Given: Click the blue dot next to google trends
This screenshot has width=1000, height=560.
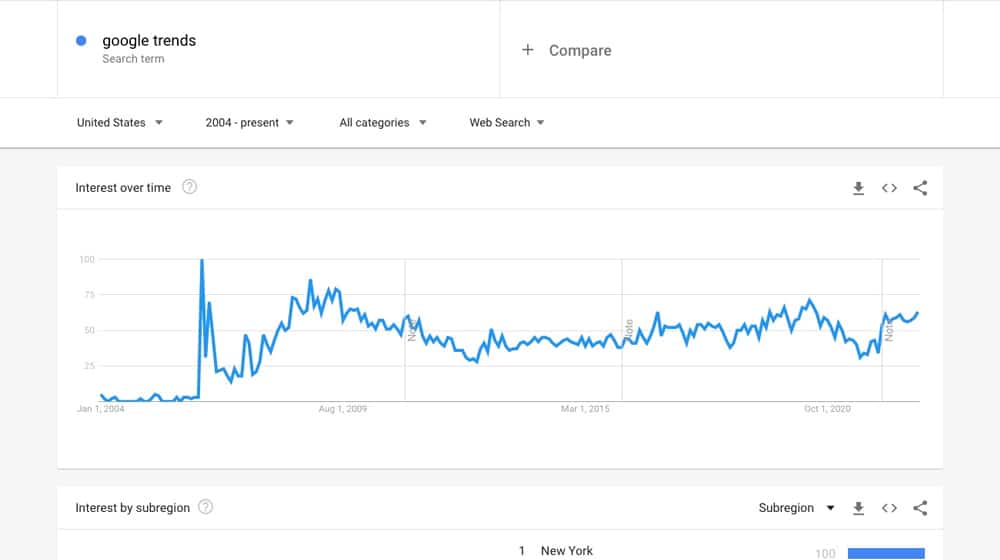Looking at the screenshot, I should [81, 41].
